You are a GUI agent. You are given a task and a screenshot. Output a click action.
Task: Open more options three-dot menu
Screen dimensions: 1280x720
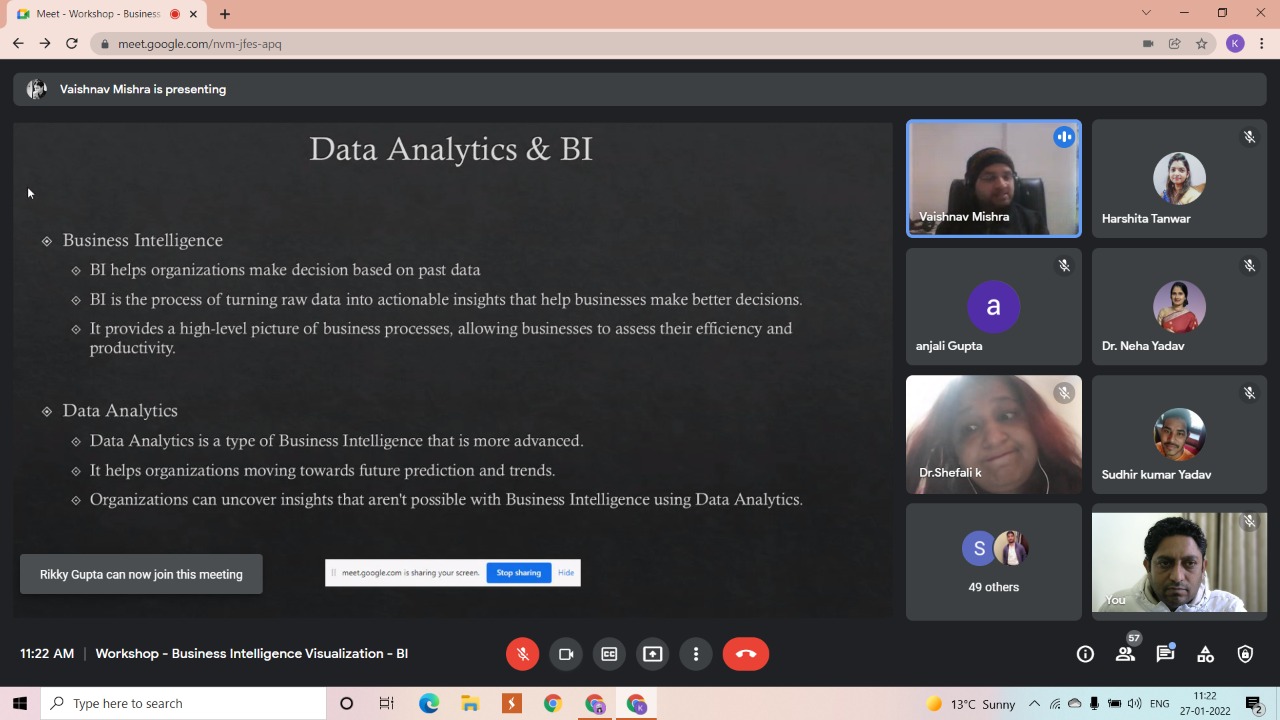[696, 654]
